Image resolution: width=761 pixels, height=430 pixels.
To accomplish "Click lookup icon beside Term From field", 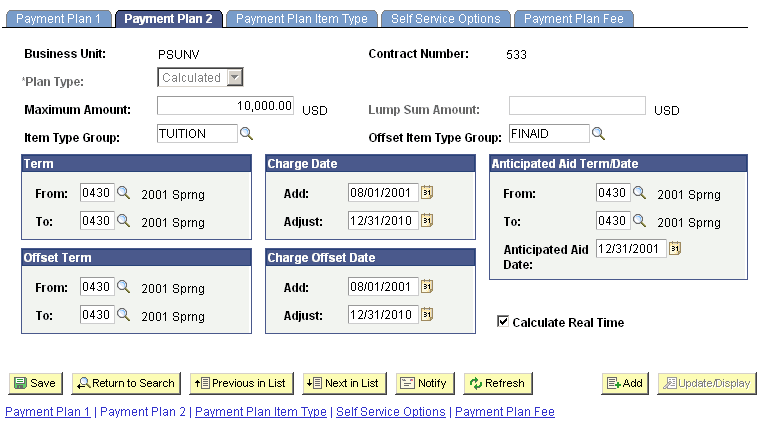I will click(x=124, y=193).
